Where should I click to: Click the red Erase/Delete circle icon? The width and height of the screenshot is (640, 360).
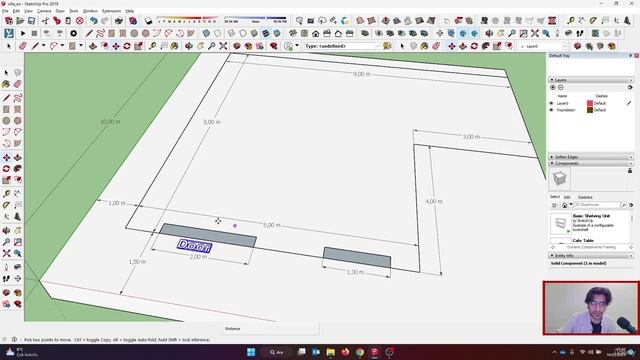(x=80, y=20)
